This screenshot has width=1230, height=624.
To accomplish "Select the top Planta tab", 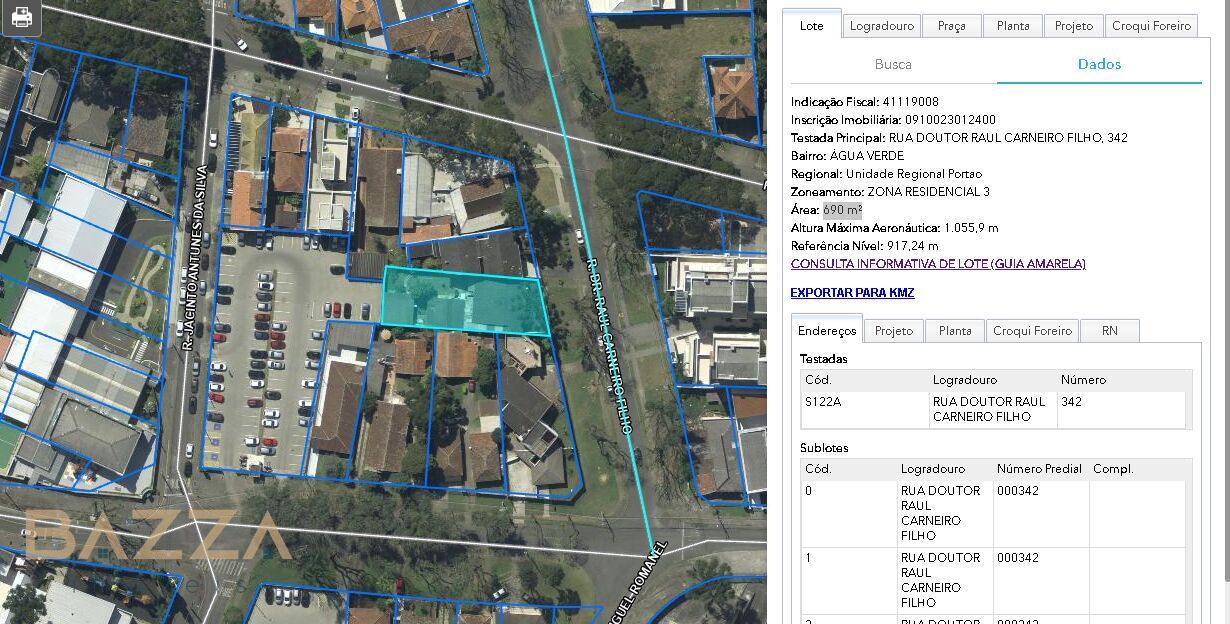I will [x=1012, y=26].
